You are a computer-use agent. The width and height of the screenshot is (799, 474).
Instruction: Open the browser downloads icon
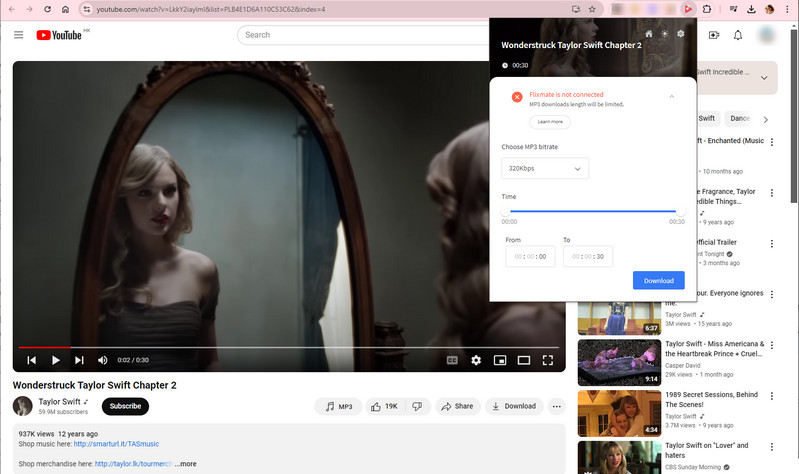pyautogui.click(x=751, y=9)
